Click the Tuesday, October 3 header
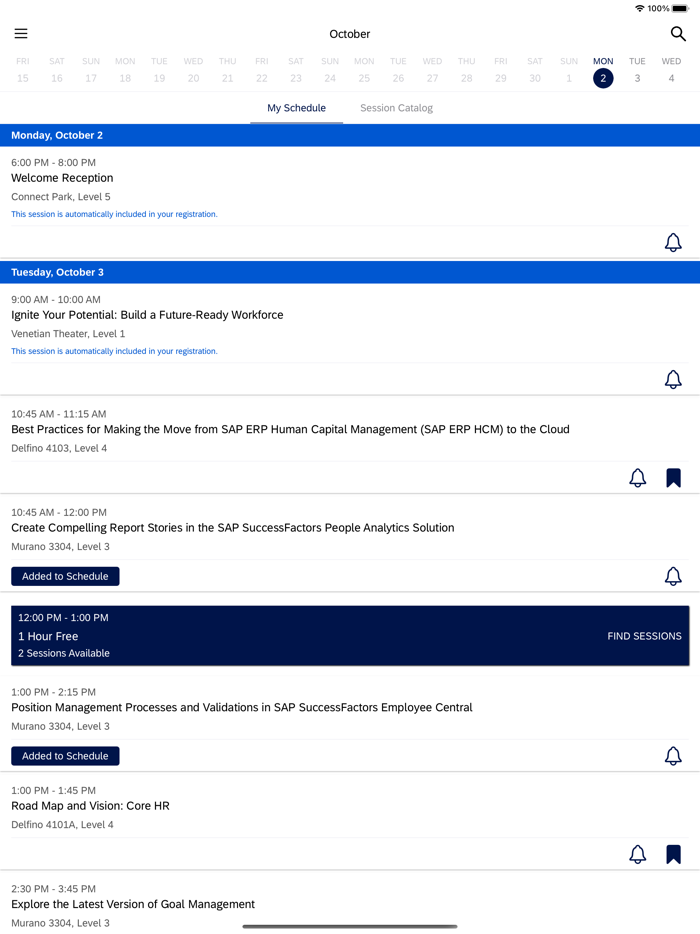The height and width of the screenshot is (934, 700). coord(350,272)
